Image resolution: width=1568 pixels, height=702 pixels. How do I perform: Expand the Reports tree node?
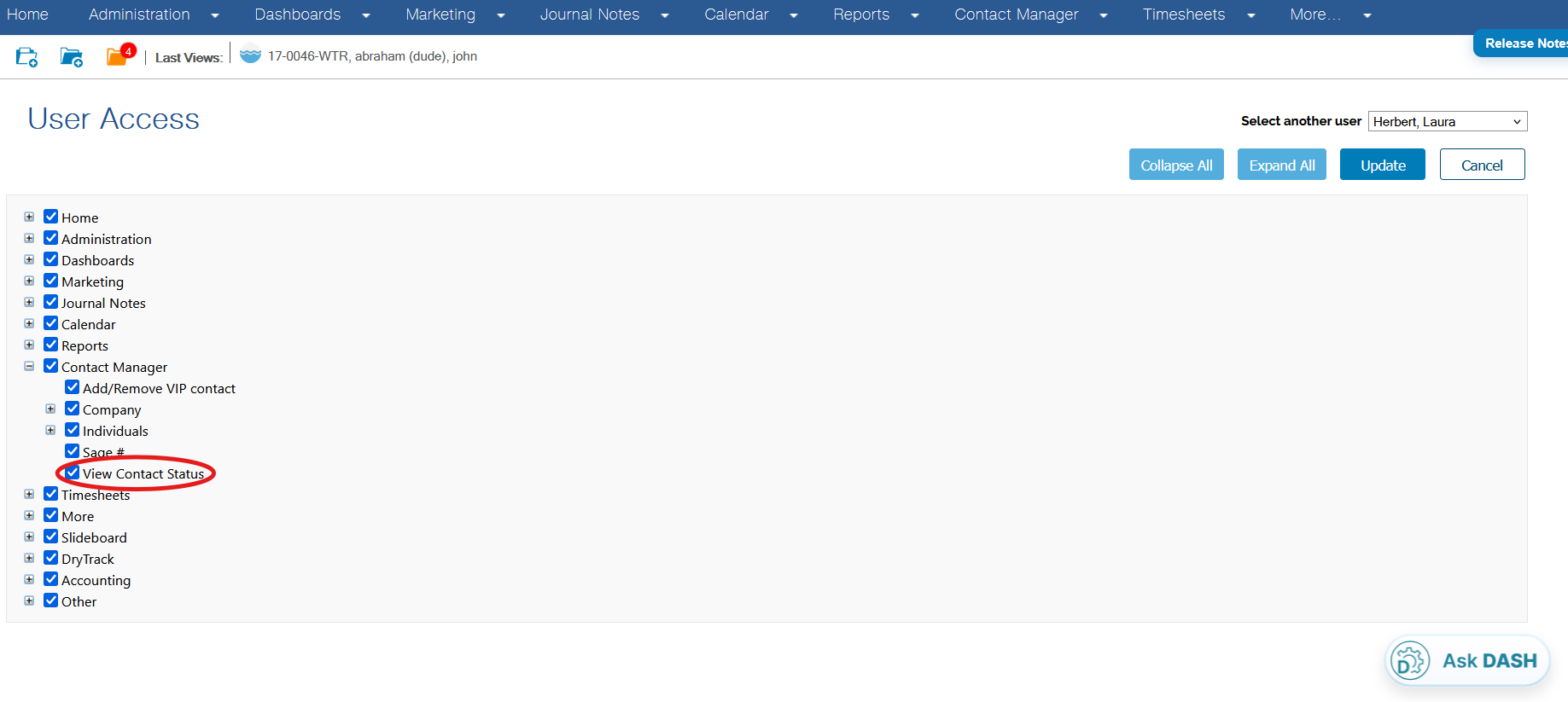point(29,345)
